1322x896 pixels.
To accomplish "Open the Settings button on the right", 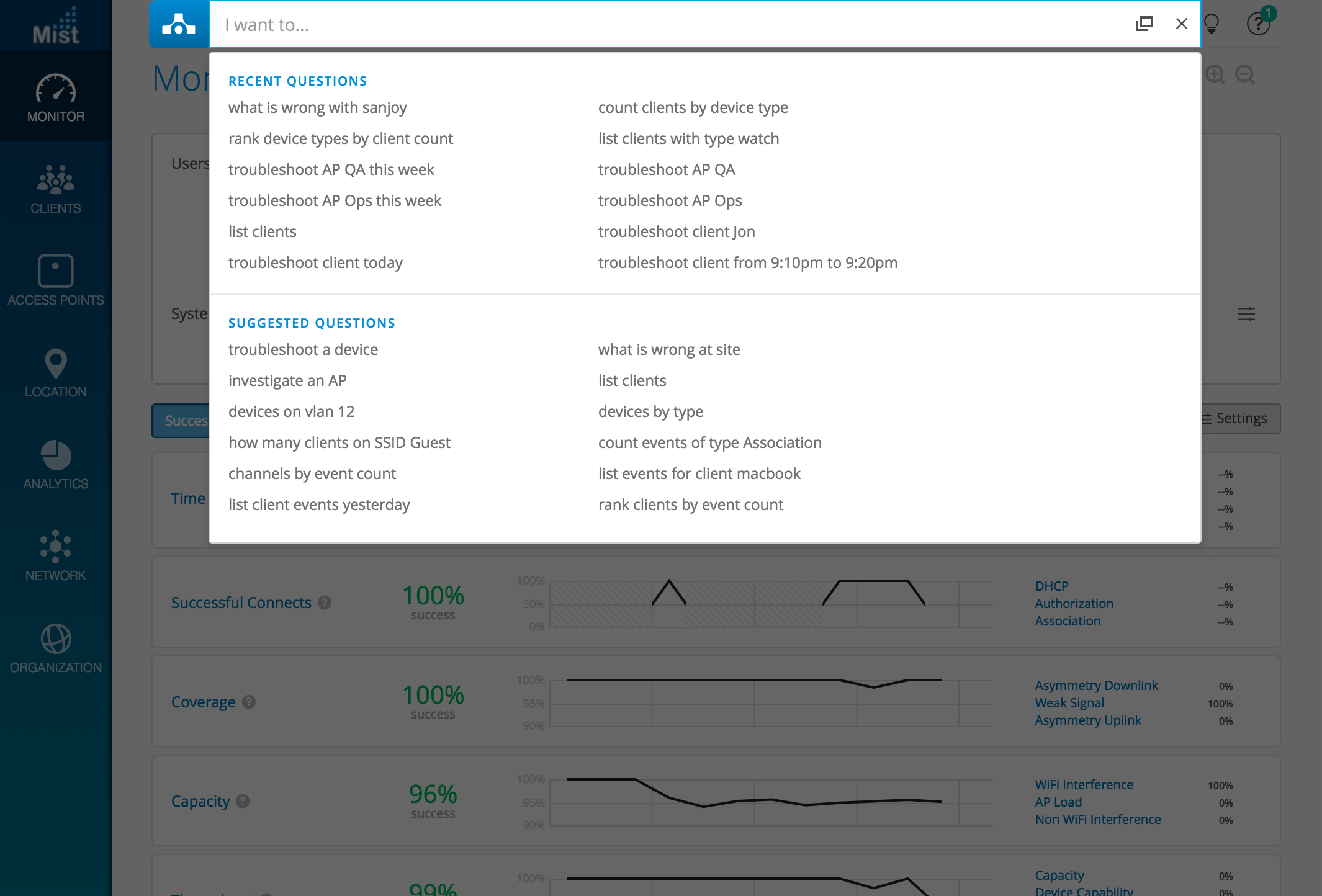I will [1234, 419].
